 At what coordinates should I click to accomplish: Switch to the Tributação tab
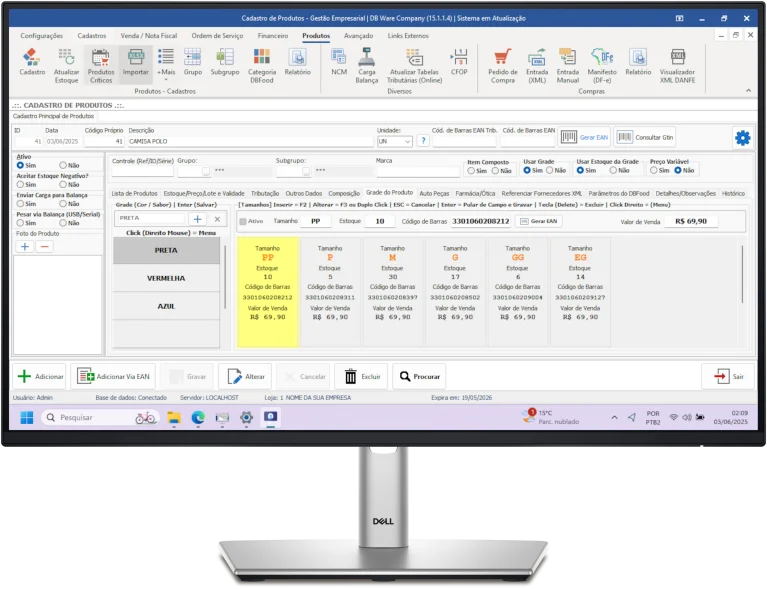point(265,193)
